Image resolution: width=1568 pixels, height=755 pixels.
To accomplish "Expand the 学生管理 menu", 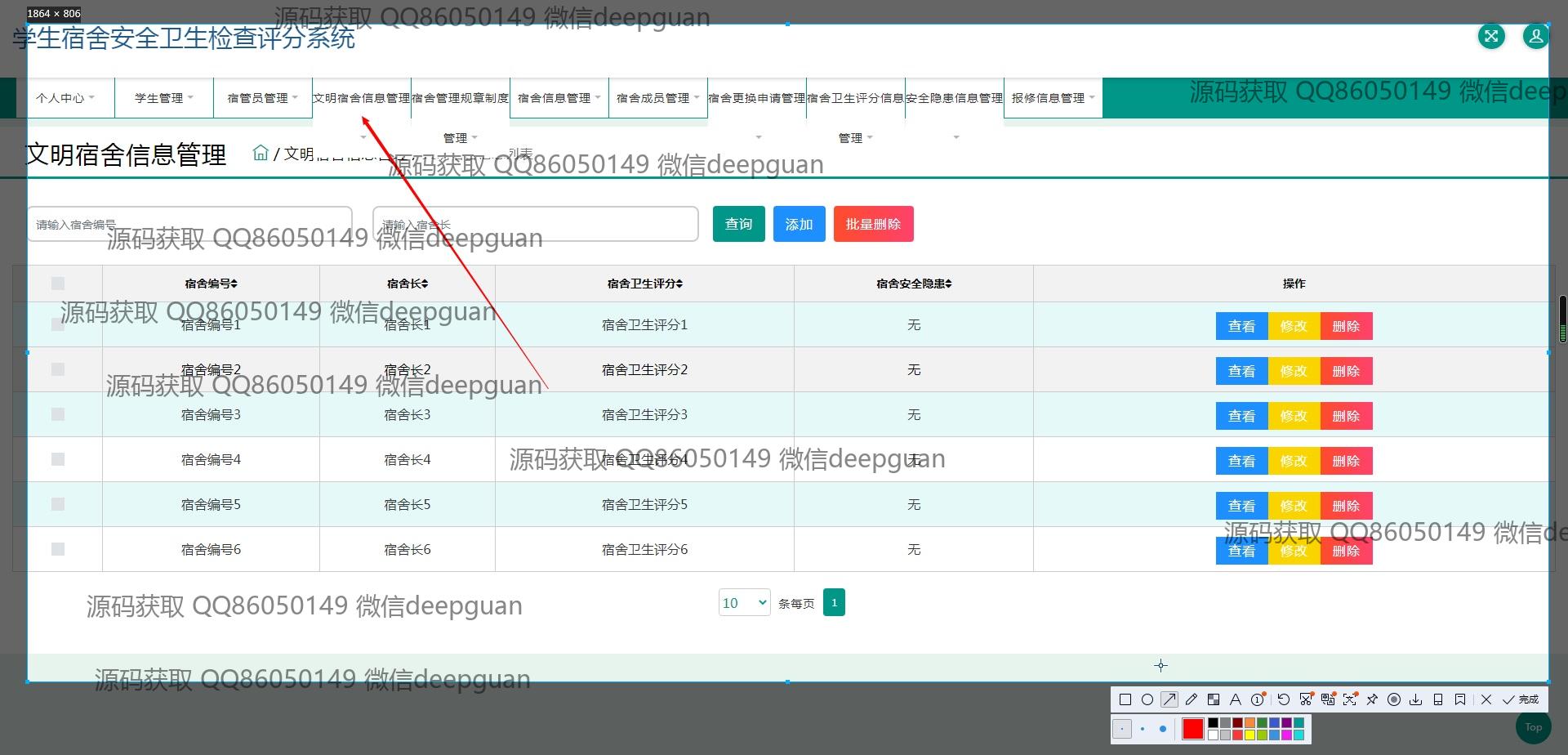I will point(164,98).
